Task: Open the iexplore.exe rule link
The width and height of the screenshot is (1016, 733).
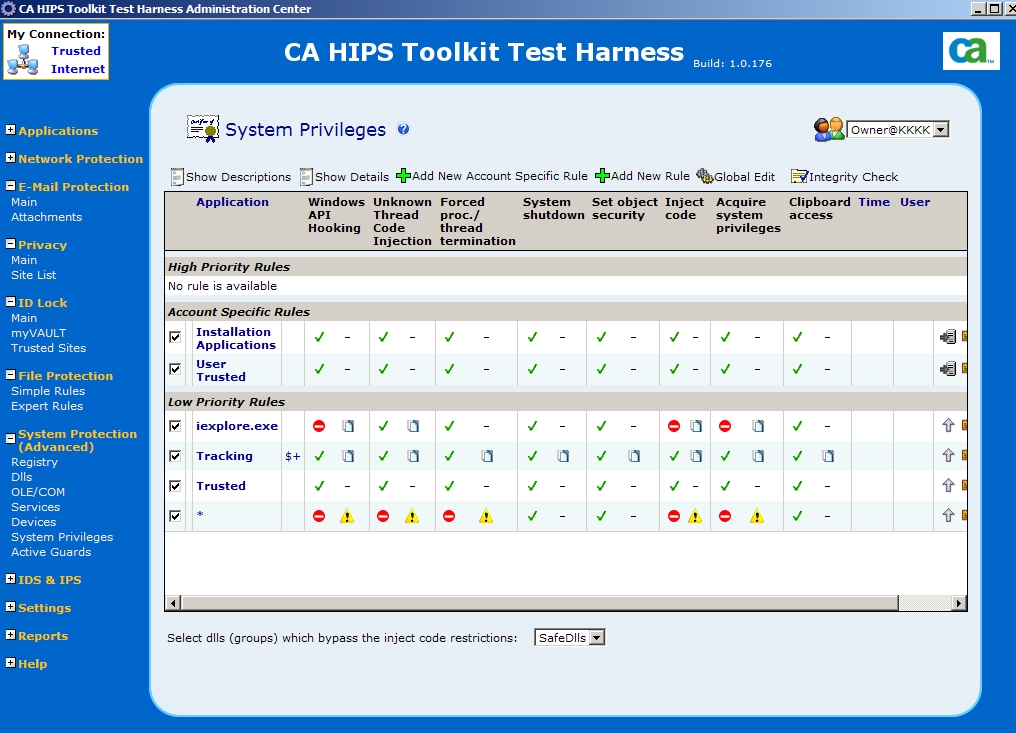Action: [x=237, y=426]
